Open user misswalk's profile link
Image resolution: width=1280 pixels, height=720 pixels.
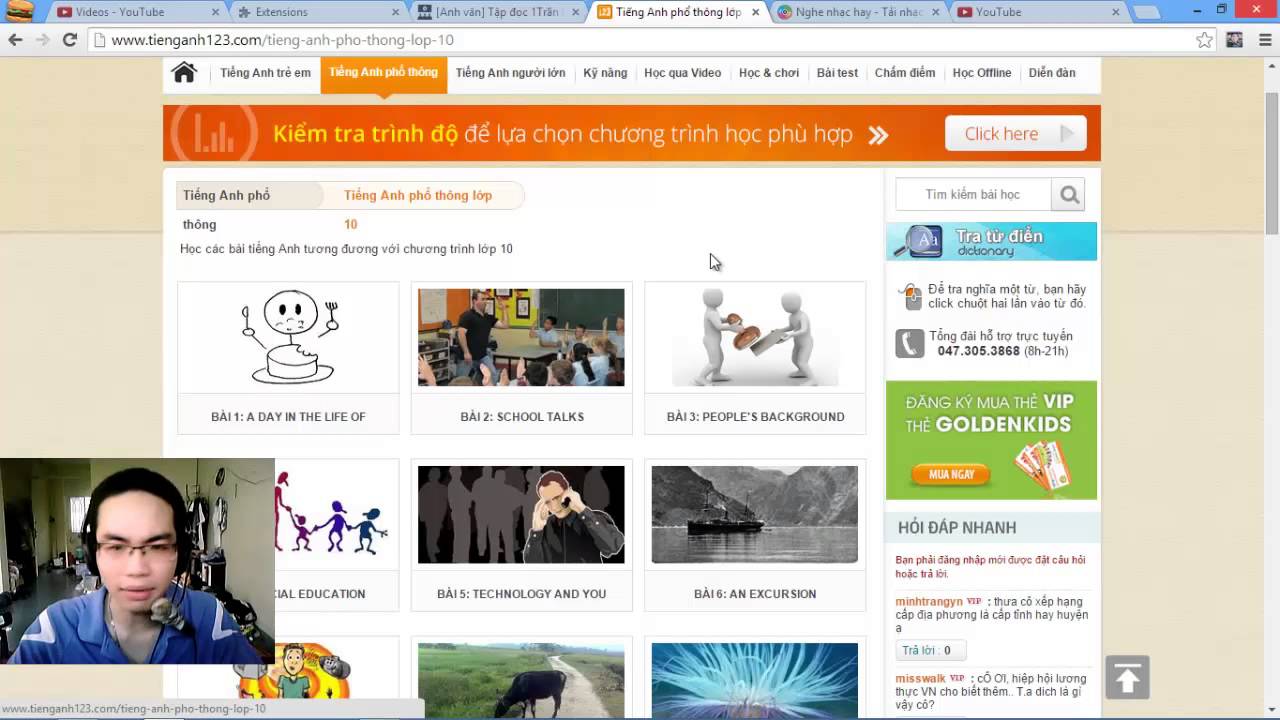920,679
